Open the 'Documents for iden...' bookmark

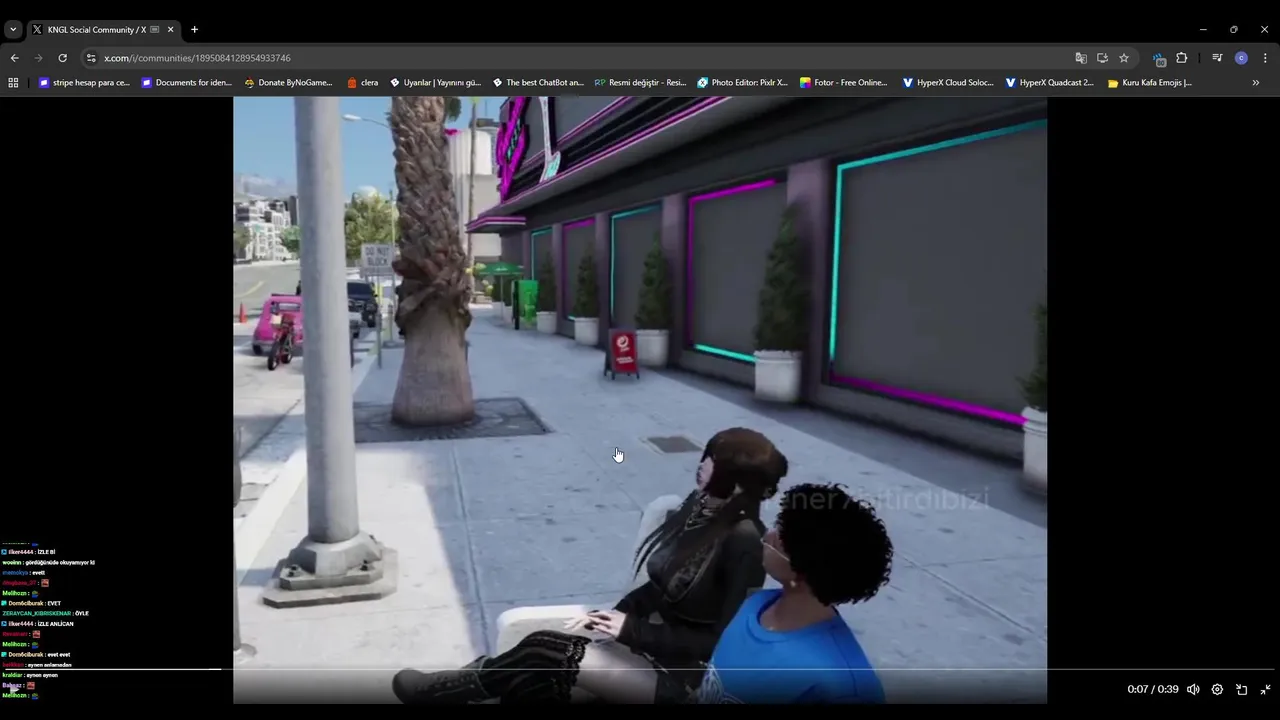coord(187,83)
